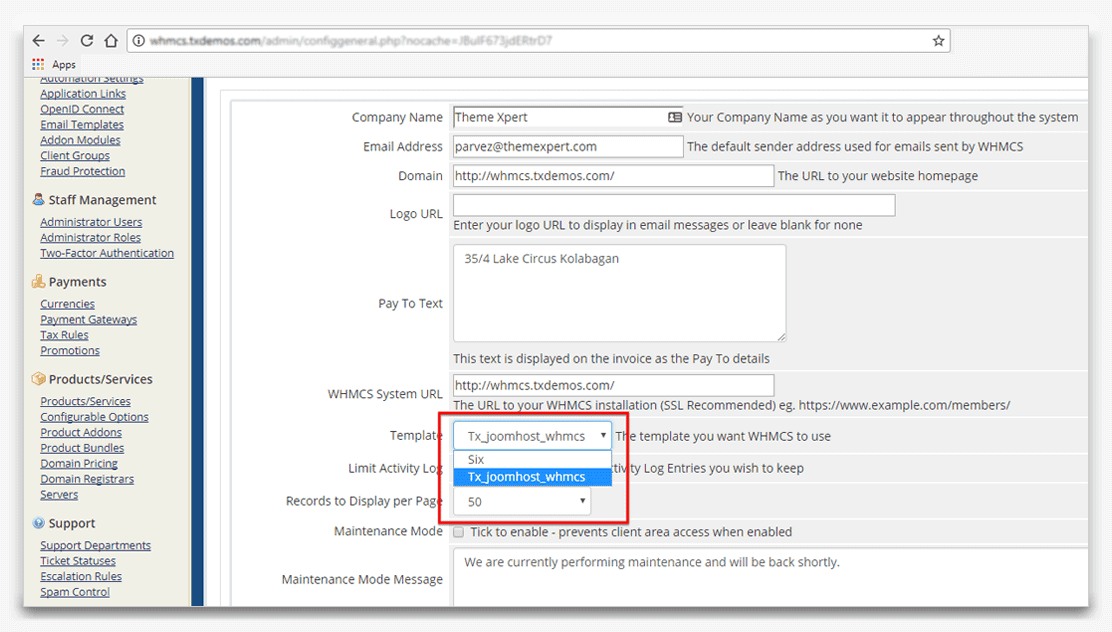Open Administrator Users link

pyautogui.click(x=91, y=222)
